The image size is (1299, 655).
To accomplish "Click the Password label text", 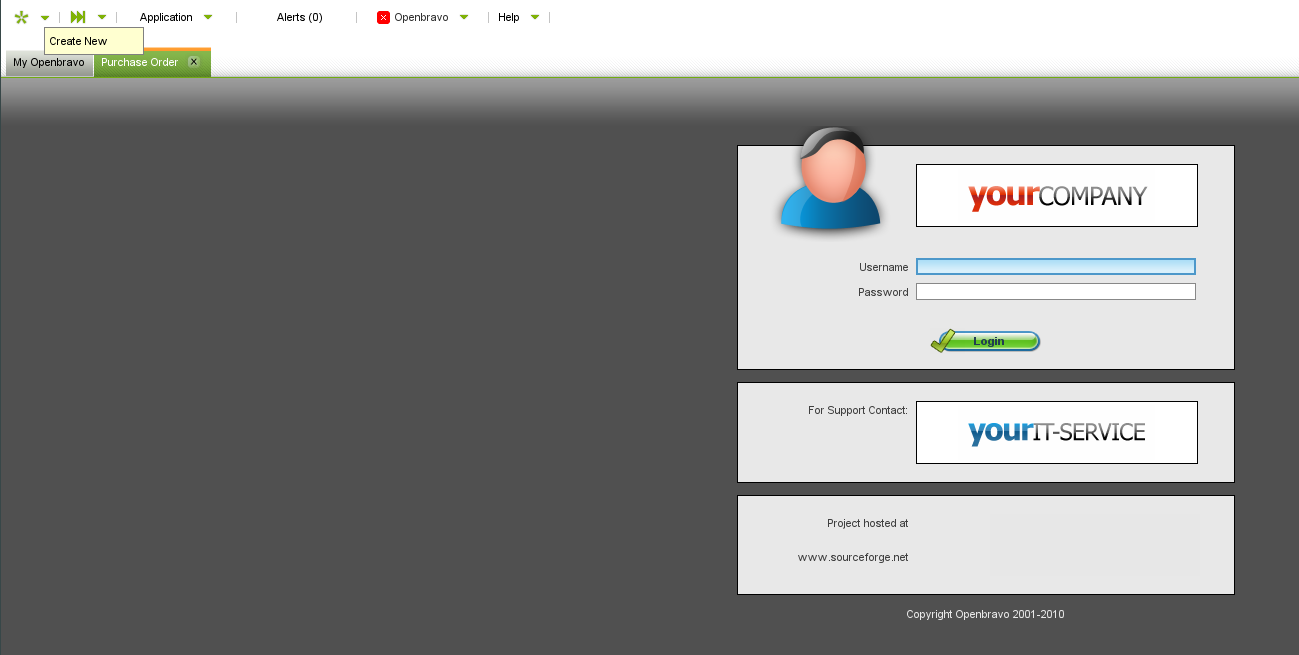I will pyautogui.click(x=883, y=292).
